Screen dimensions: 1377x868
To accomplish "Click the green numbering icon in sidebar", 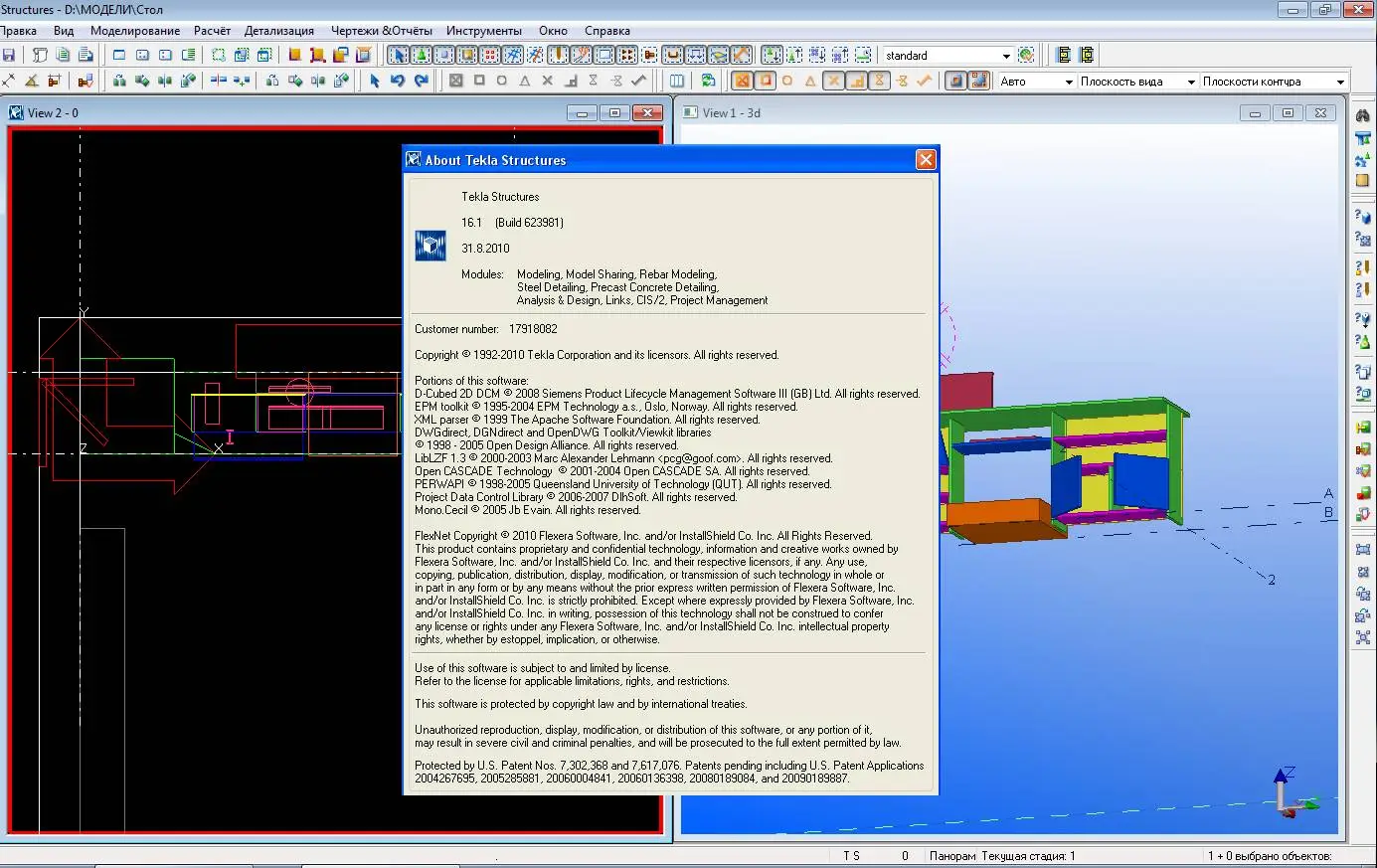I will [1363, 428].
